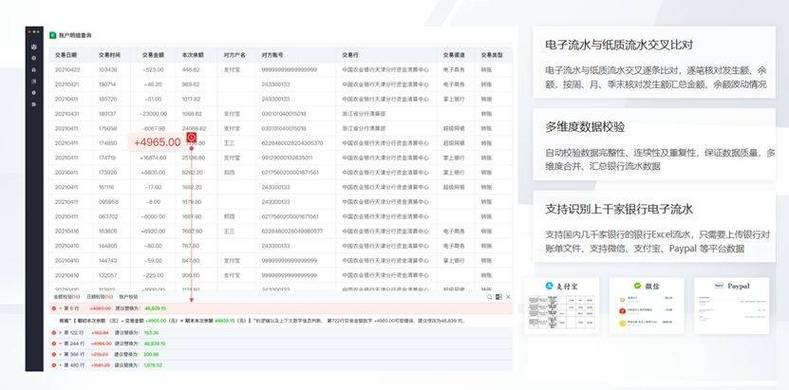
Task: Click transaction time cell 144743
Action: click(x=108, y=261)
